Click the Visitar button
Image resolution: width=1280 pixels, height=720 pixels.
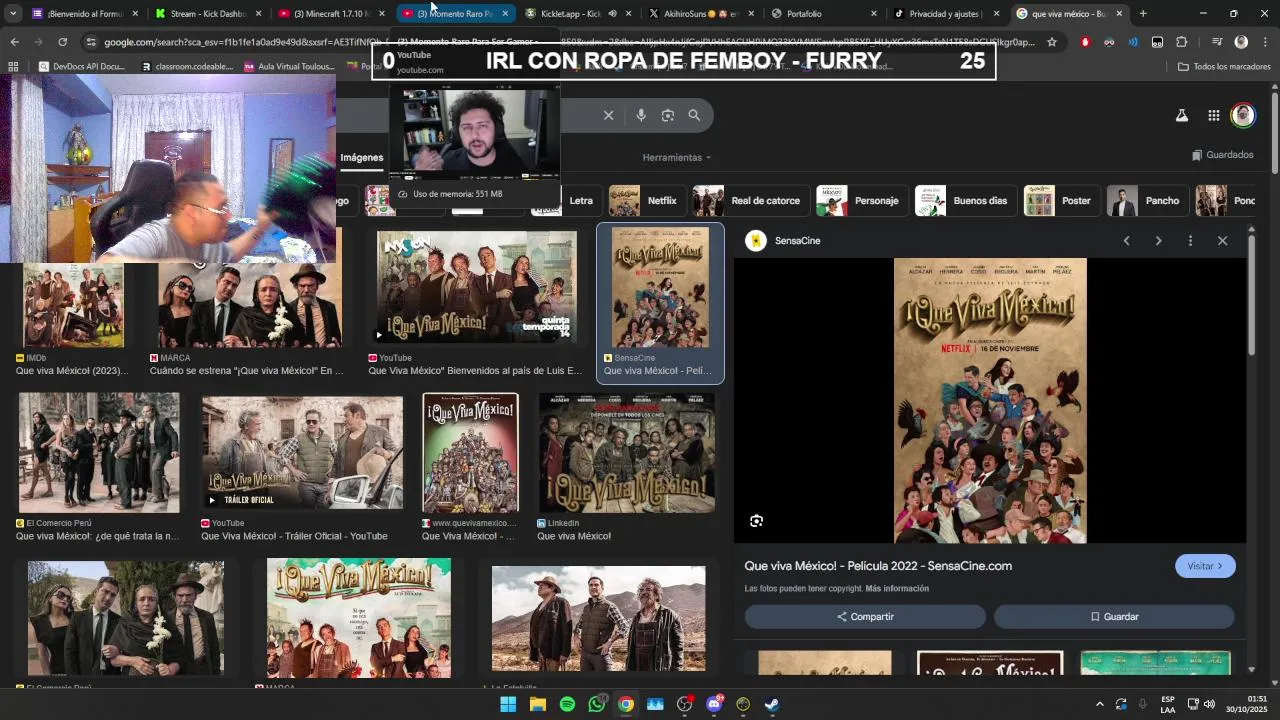(x=1205, y=566)
